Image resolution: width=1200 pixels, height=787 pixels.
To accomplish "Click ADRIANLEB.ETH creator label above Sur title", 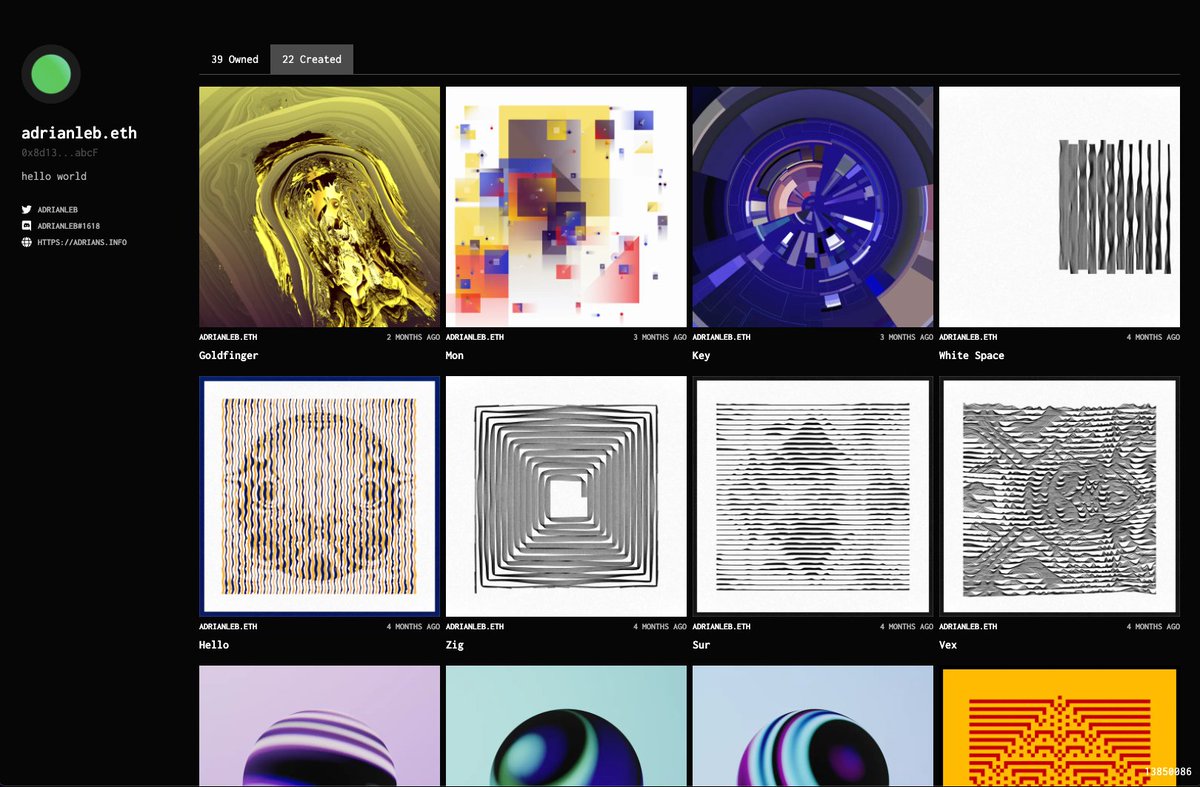I will coord(721,627).
